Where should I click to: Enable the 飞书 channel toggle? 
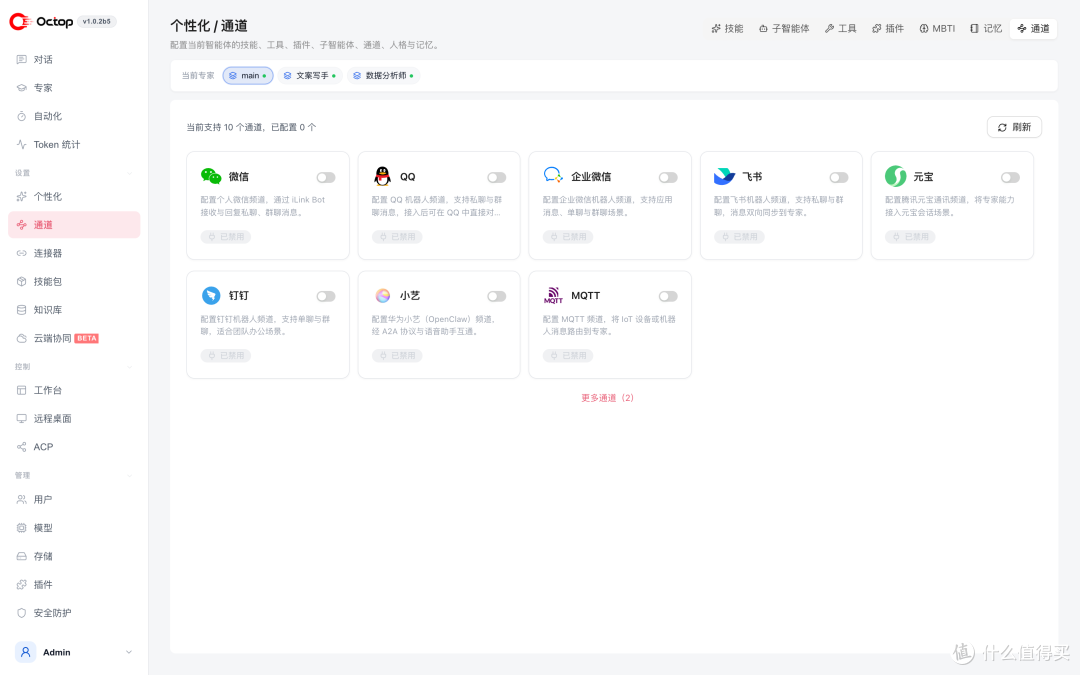point(838,178)
